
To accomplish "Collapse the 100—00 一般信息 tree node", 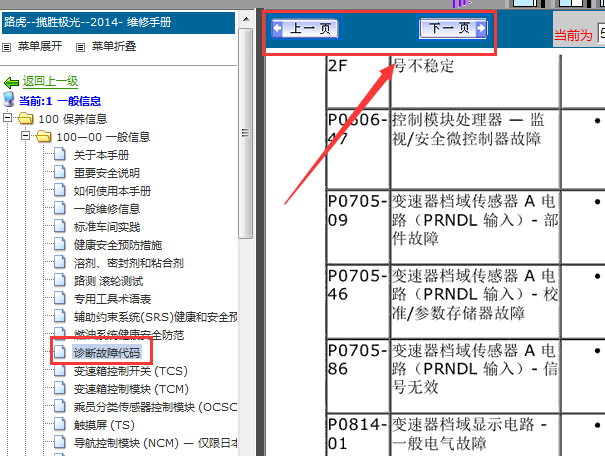I will coord(25,136).
